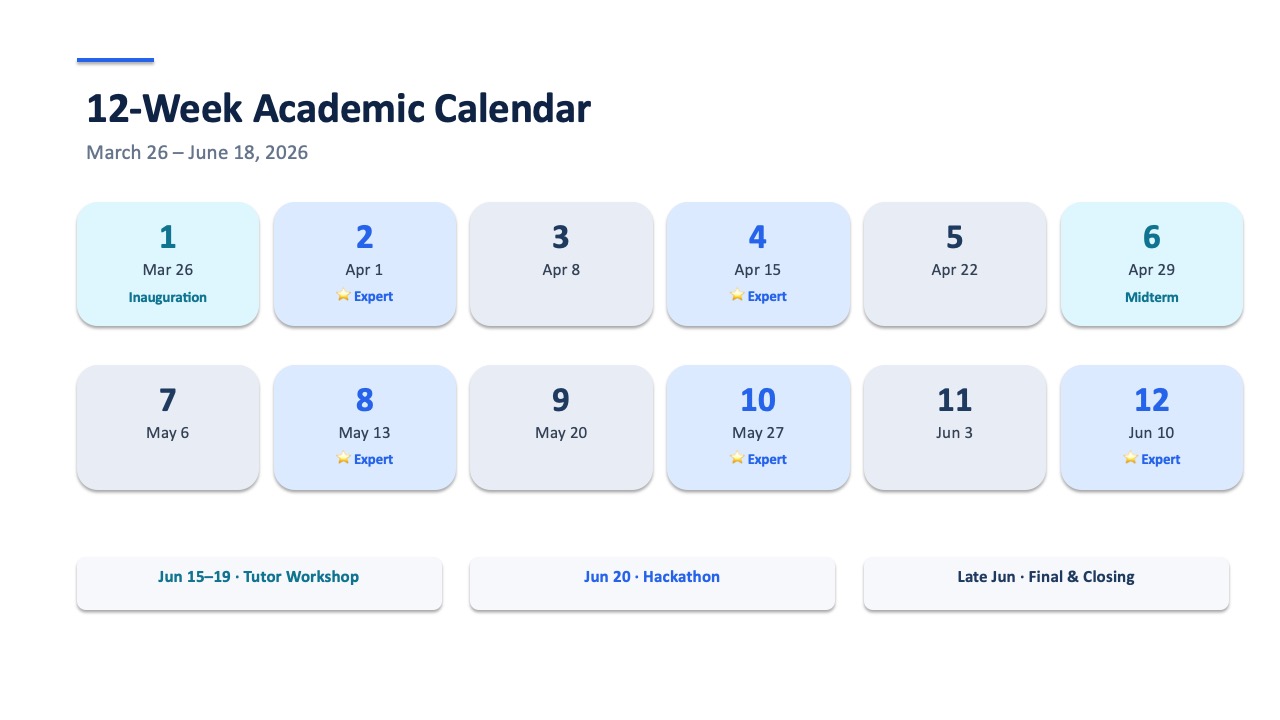
Task: Click the star icon in week 4 card
Action: (737, 296)
